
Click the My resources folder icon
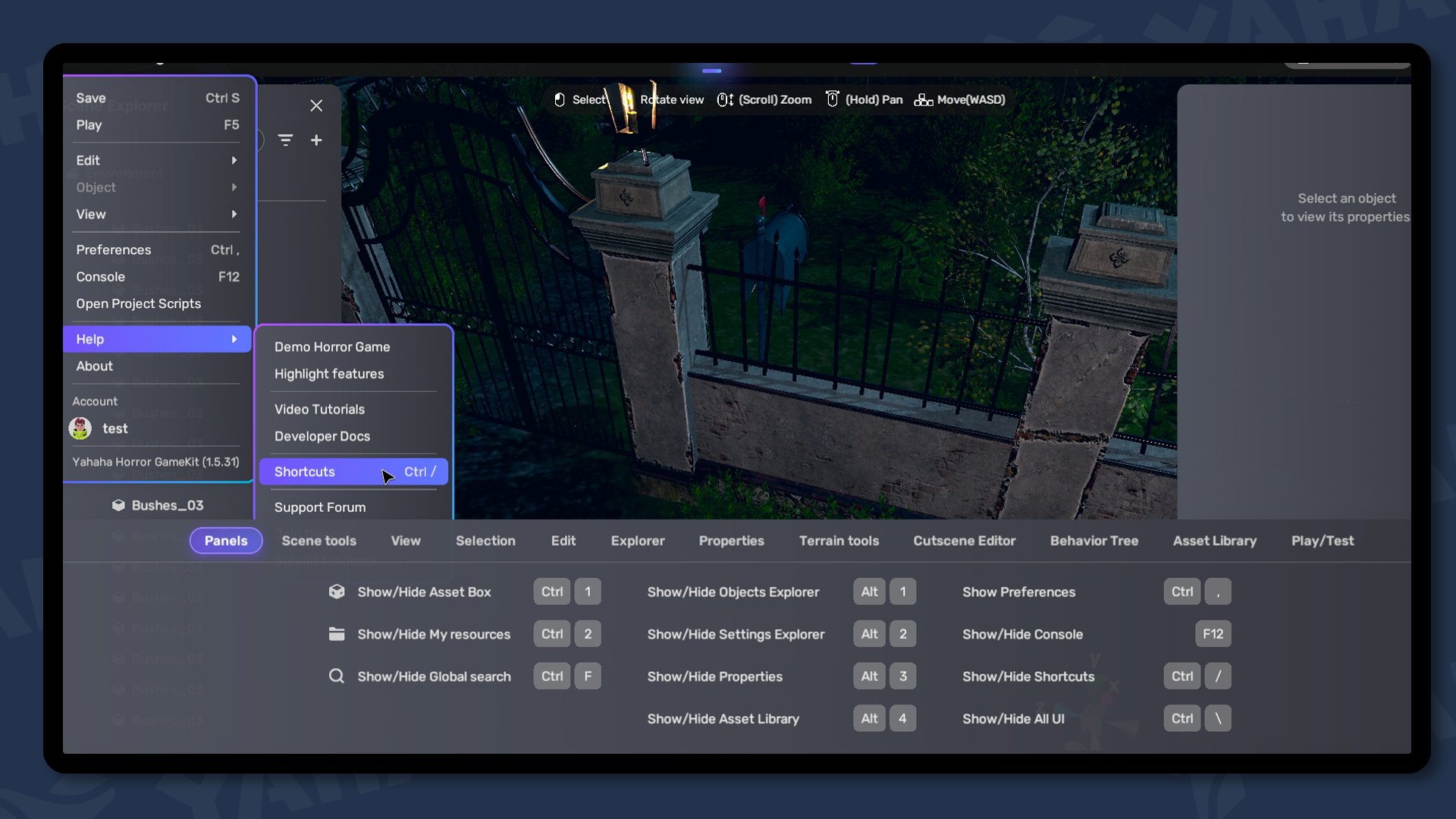click(x=337, y=634)
